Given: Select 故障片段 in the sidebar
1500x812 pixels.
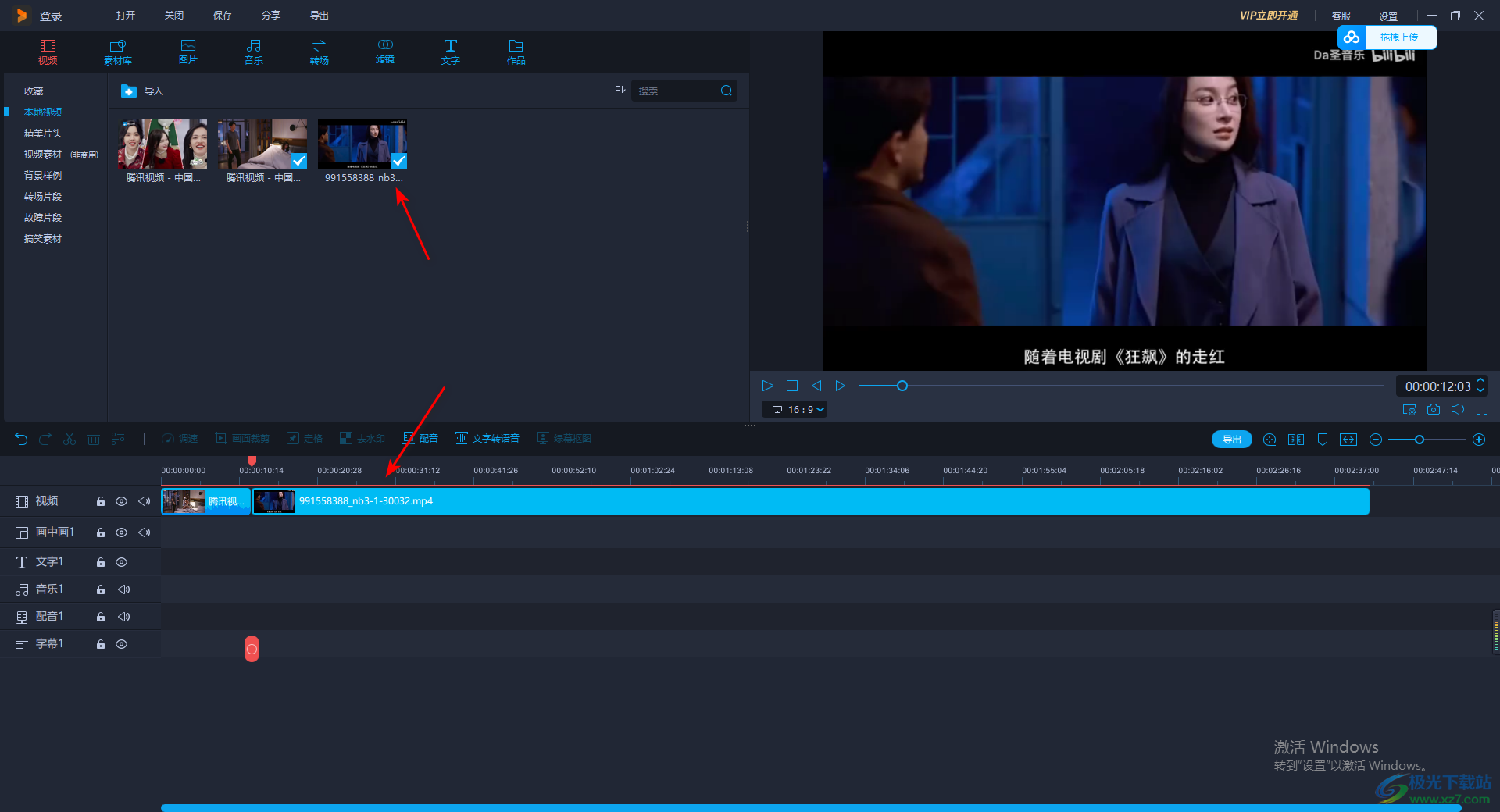Looking at the screenshot, I should tap(43, 218).
